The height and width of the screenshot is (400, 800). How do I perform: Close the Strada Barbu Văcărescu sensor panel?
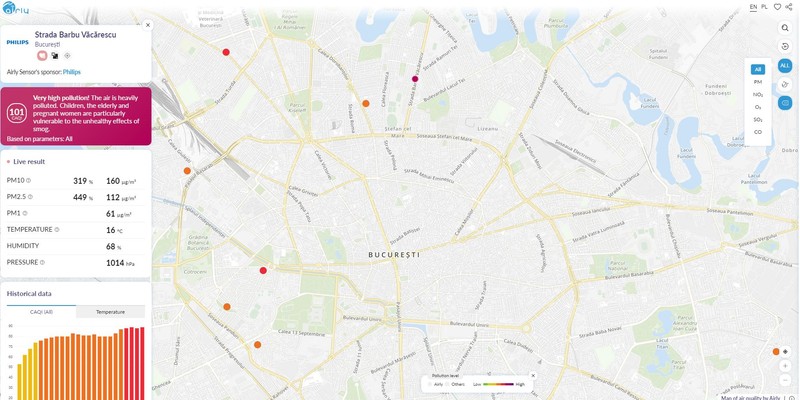click(148, 24)
